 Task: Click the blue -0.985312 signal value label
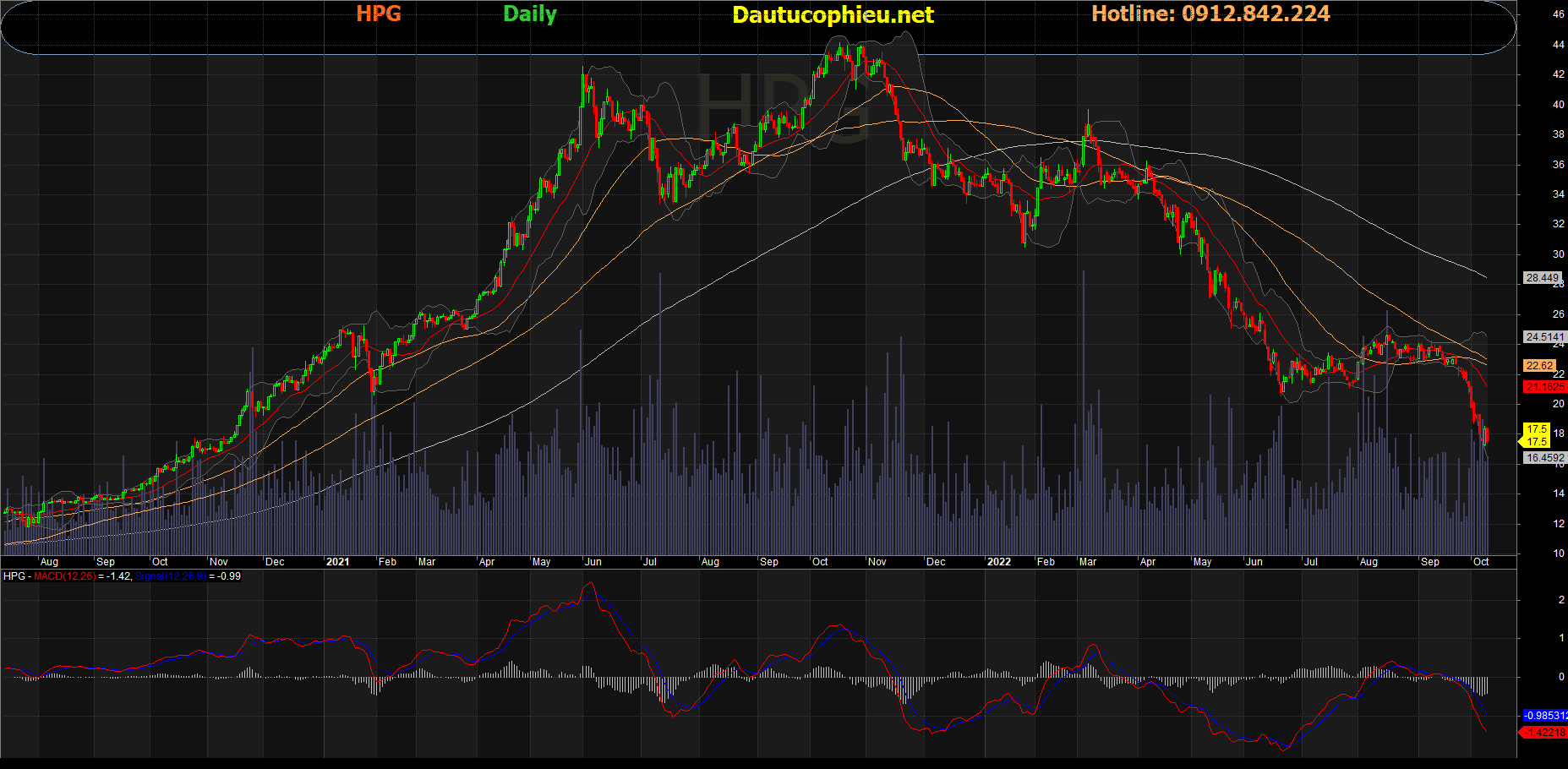[1544, 715]
